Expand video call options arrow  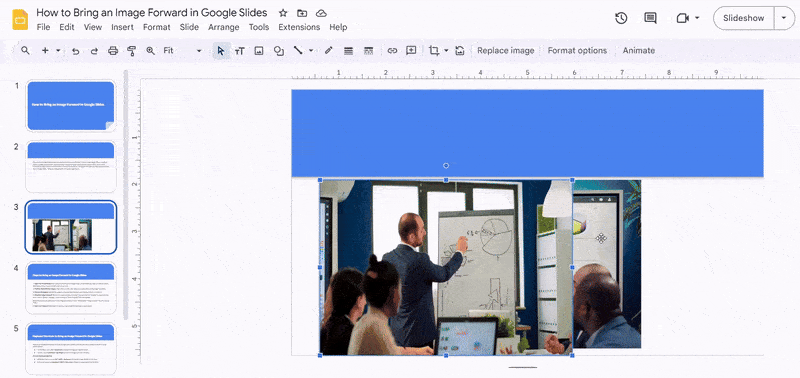(x=697, y=18)
